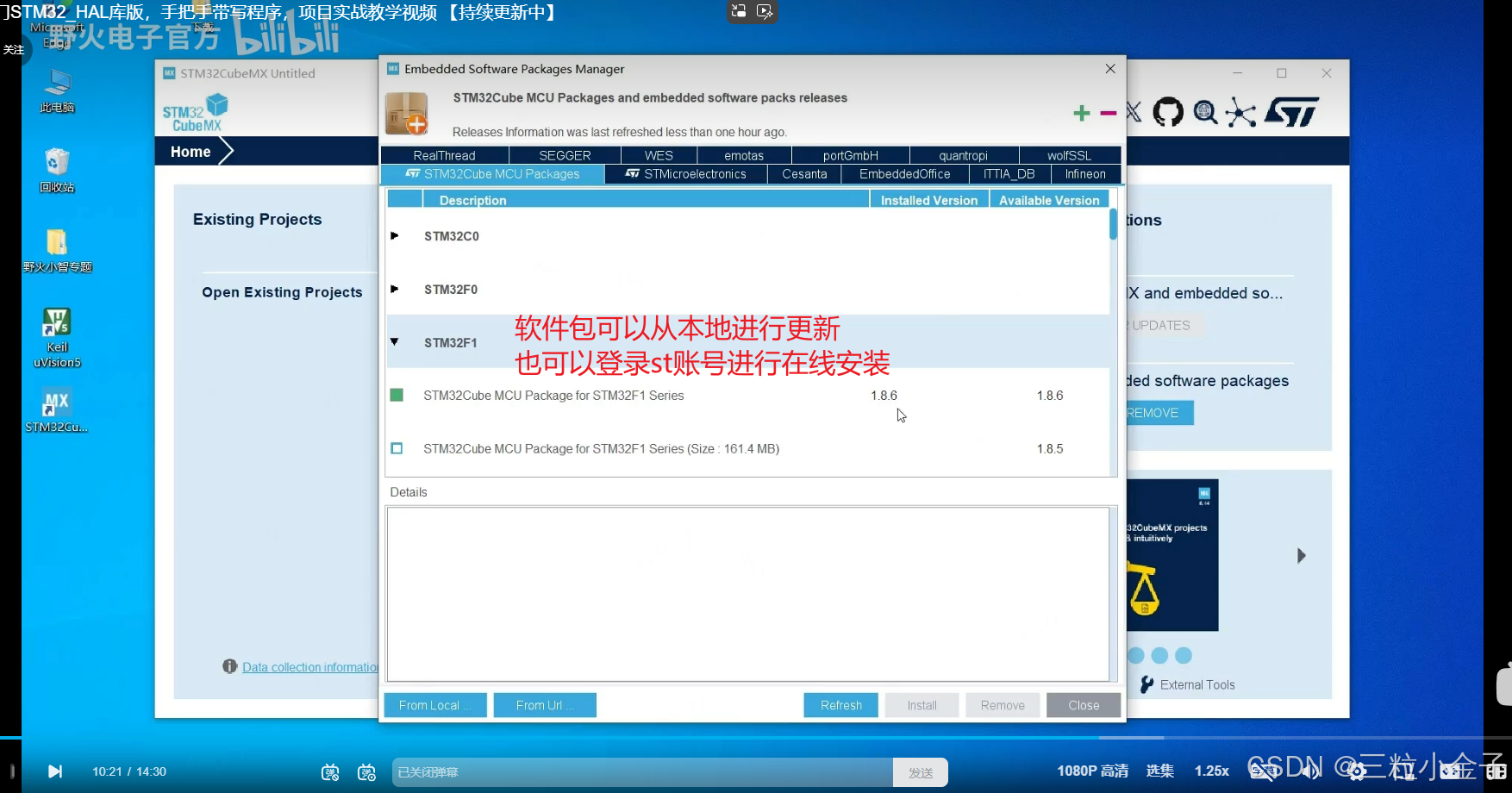Open the 1080P 高清 quality selector

(x=1093, y=771)
